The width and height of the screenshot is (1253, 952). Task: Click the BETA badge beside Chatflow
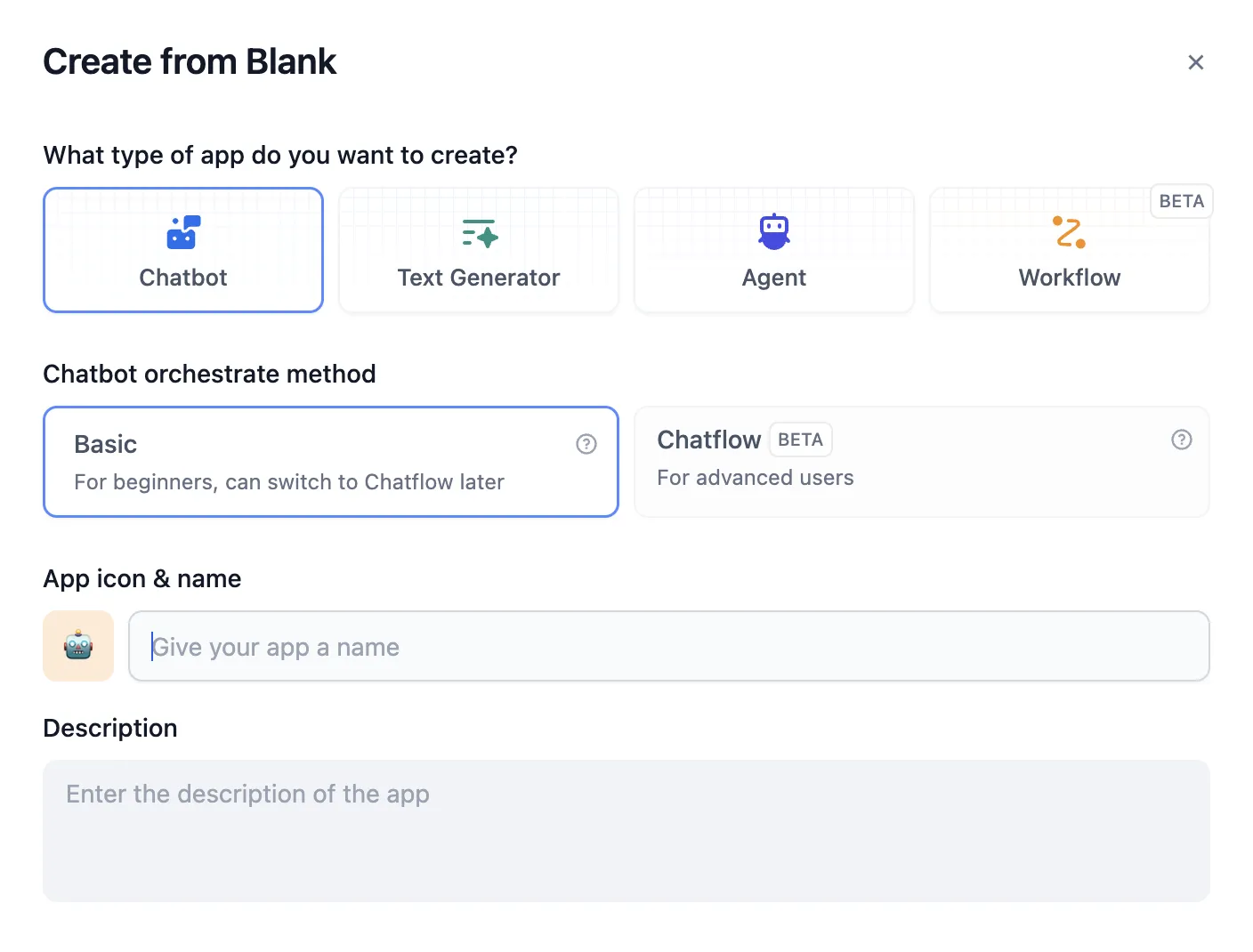coord(800,440)
